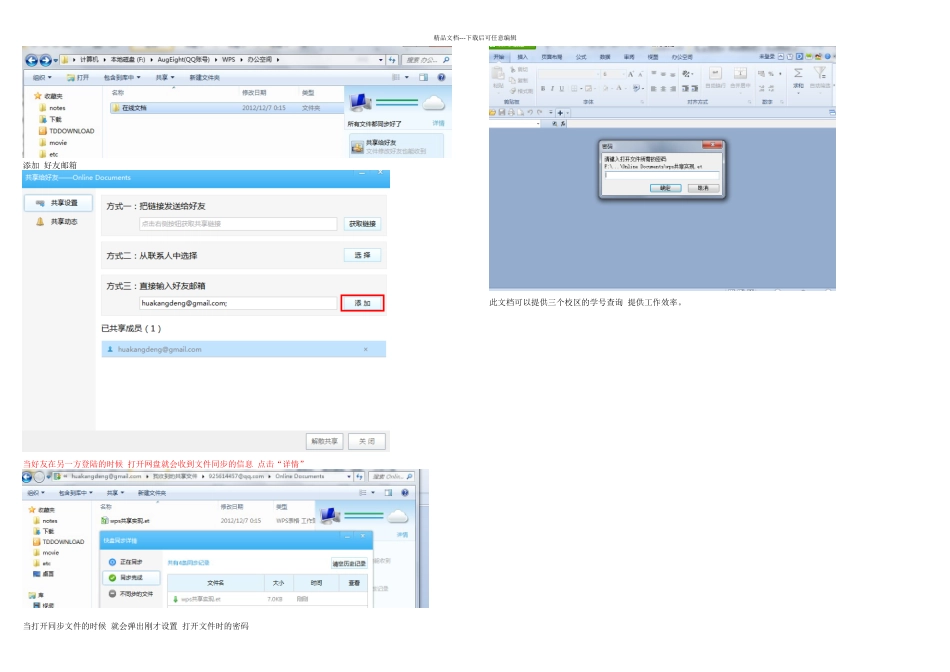The height and width of the screenshot is (672, 950).
Task: Click 共享给好友 panel button
Action: 396,146
